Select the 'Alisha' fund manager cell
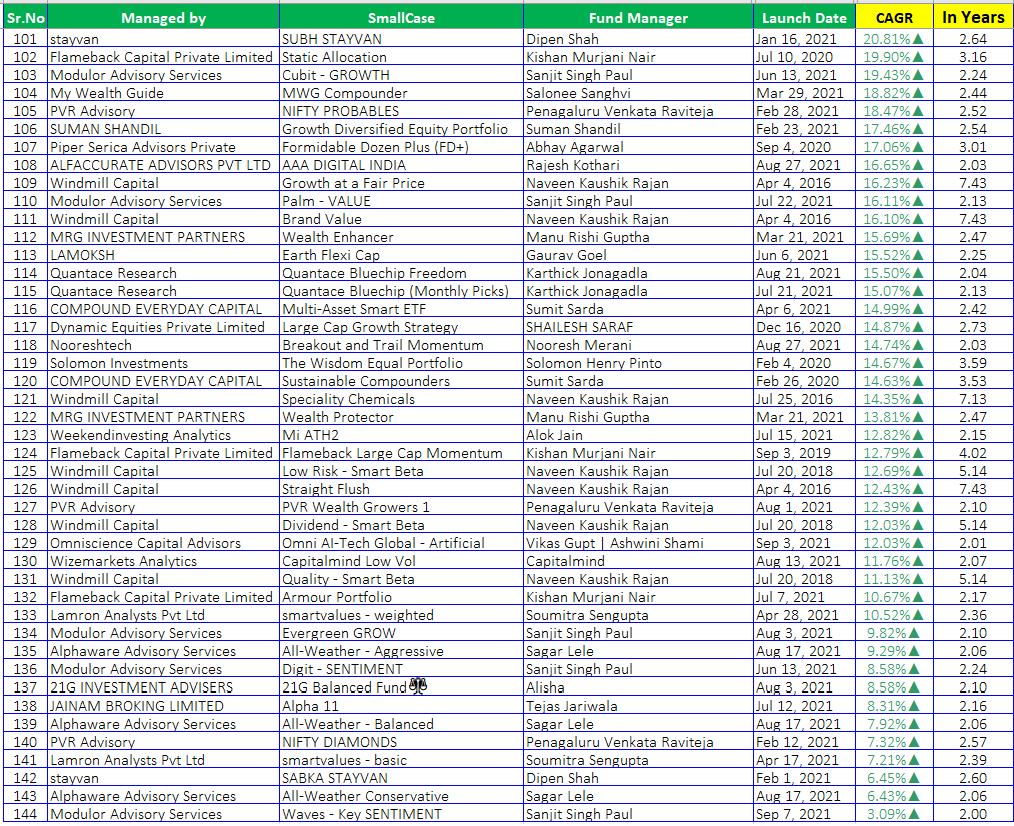Viewport: 1014px width, 826px height. pos(638,688)
